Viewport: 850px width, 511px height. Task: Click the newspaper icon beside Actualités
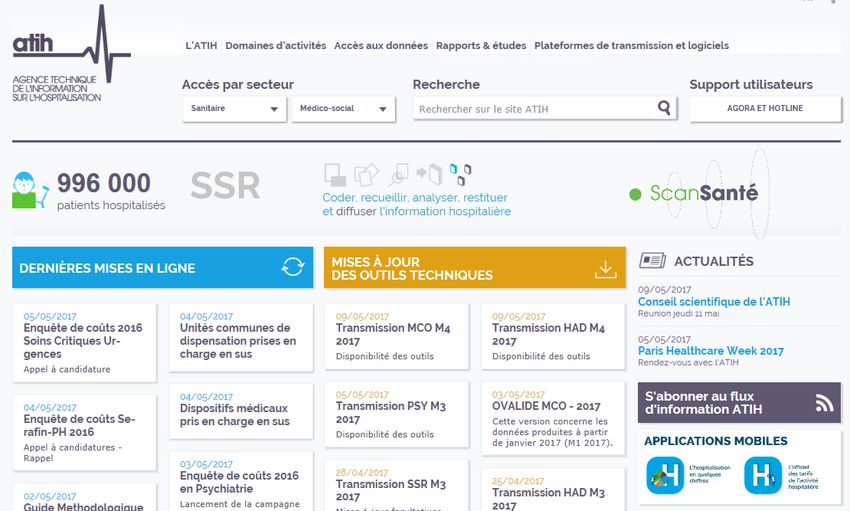(653, 261)
